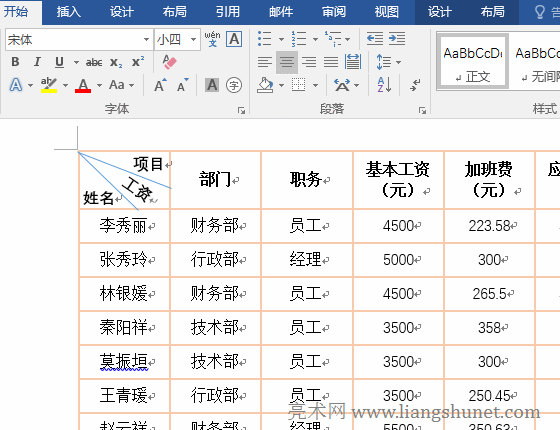The image size is (560, 430).
Task: Select the phonetic guide wén icon
Action: click(x=212, y=39)
